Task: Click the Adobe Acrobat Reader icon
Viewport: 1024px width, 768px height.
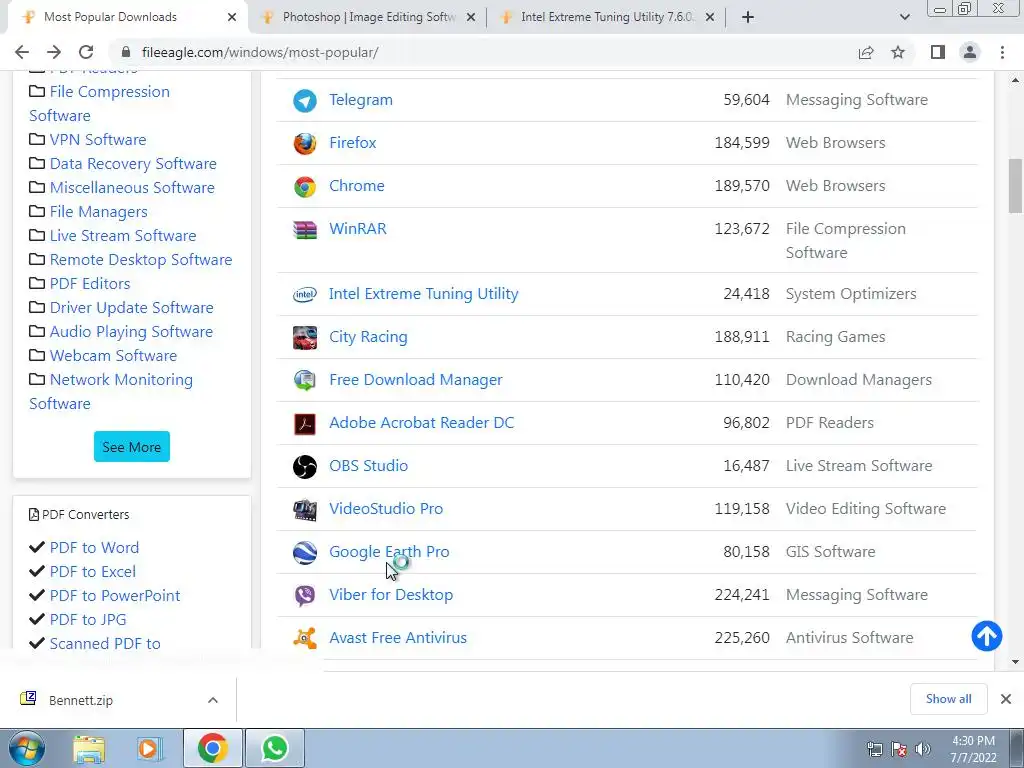Action: (x=304, y=423)
